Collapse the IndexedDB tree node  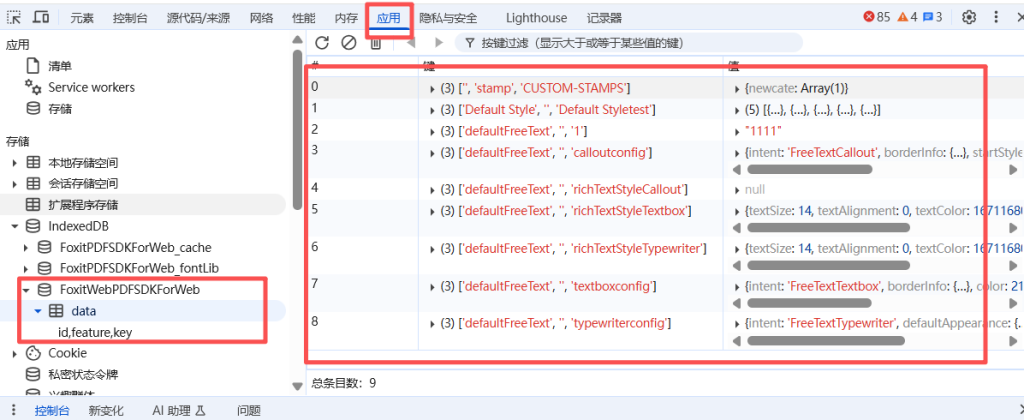click(x=14, y=226)
